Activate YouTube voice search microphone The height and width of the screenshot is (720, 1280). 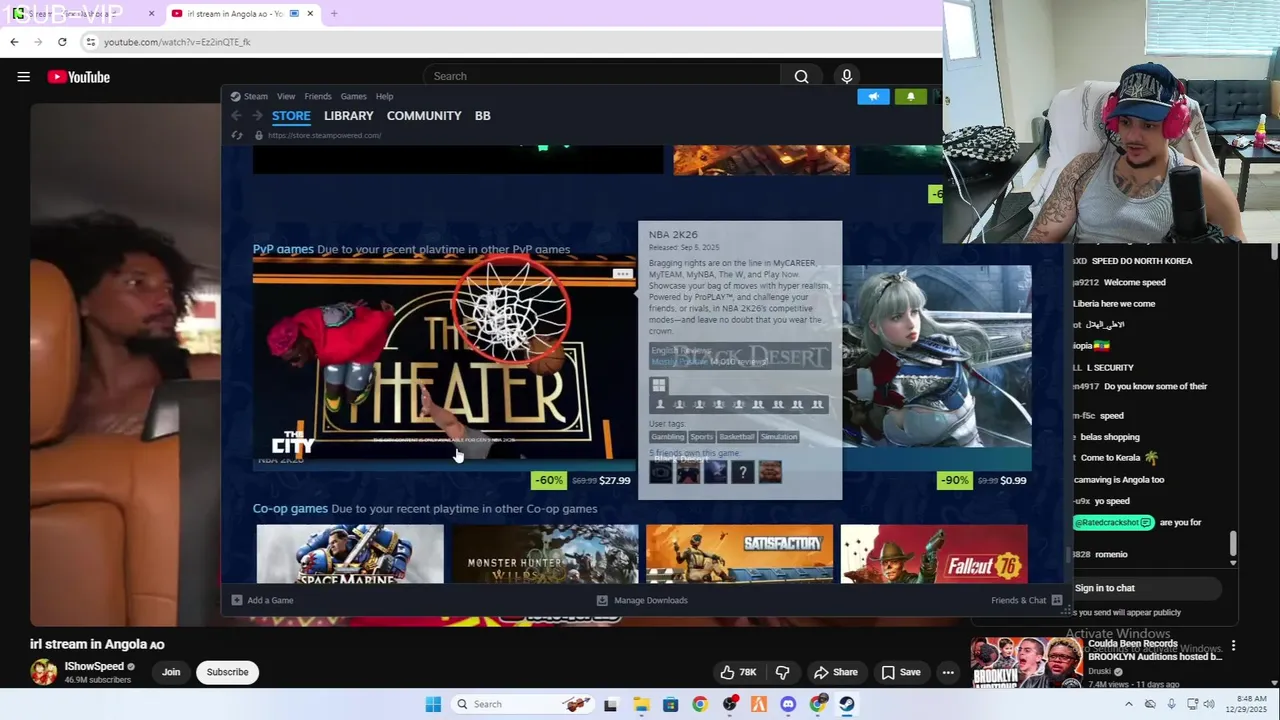[x=846, y=76]
